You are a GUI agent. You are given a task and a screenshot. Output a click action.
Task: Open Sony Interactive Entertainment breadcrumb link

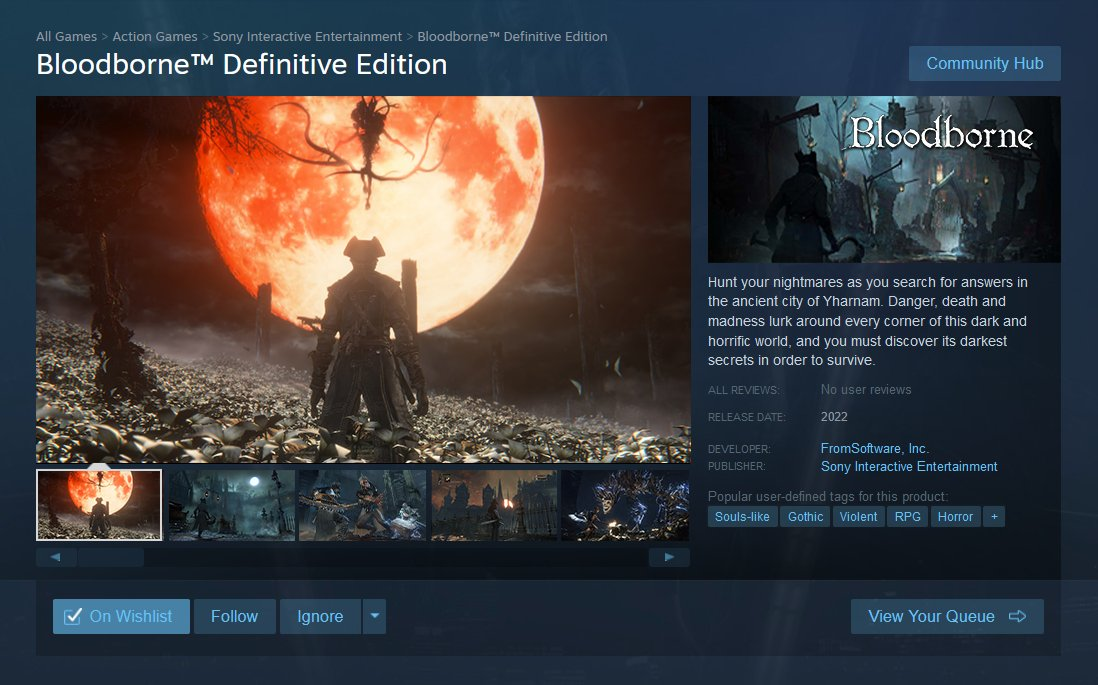coord(307,36)
